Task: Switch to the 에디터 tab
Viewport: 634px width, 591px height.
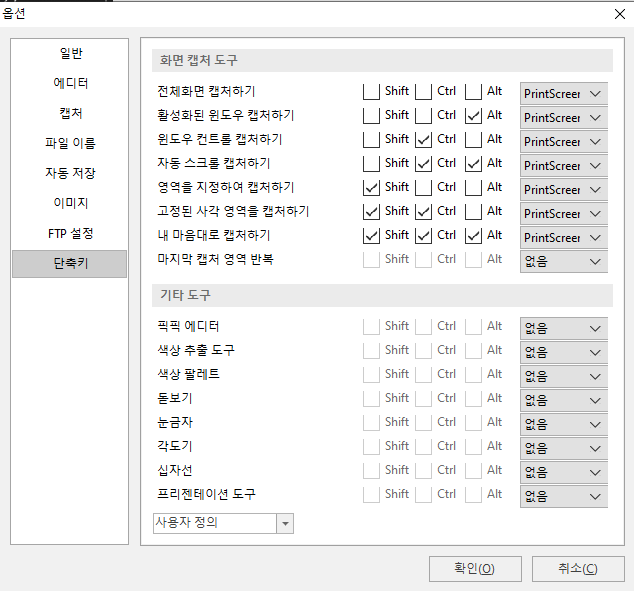Action: click(71, 83)
